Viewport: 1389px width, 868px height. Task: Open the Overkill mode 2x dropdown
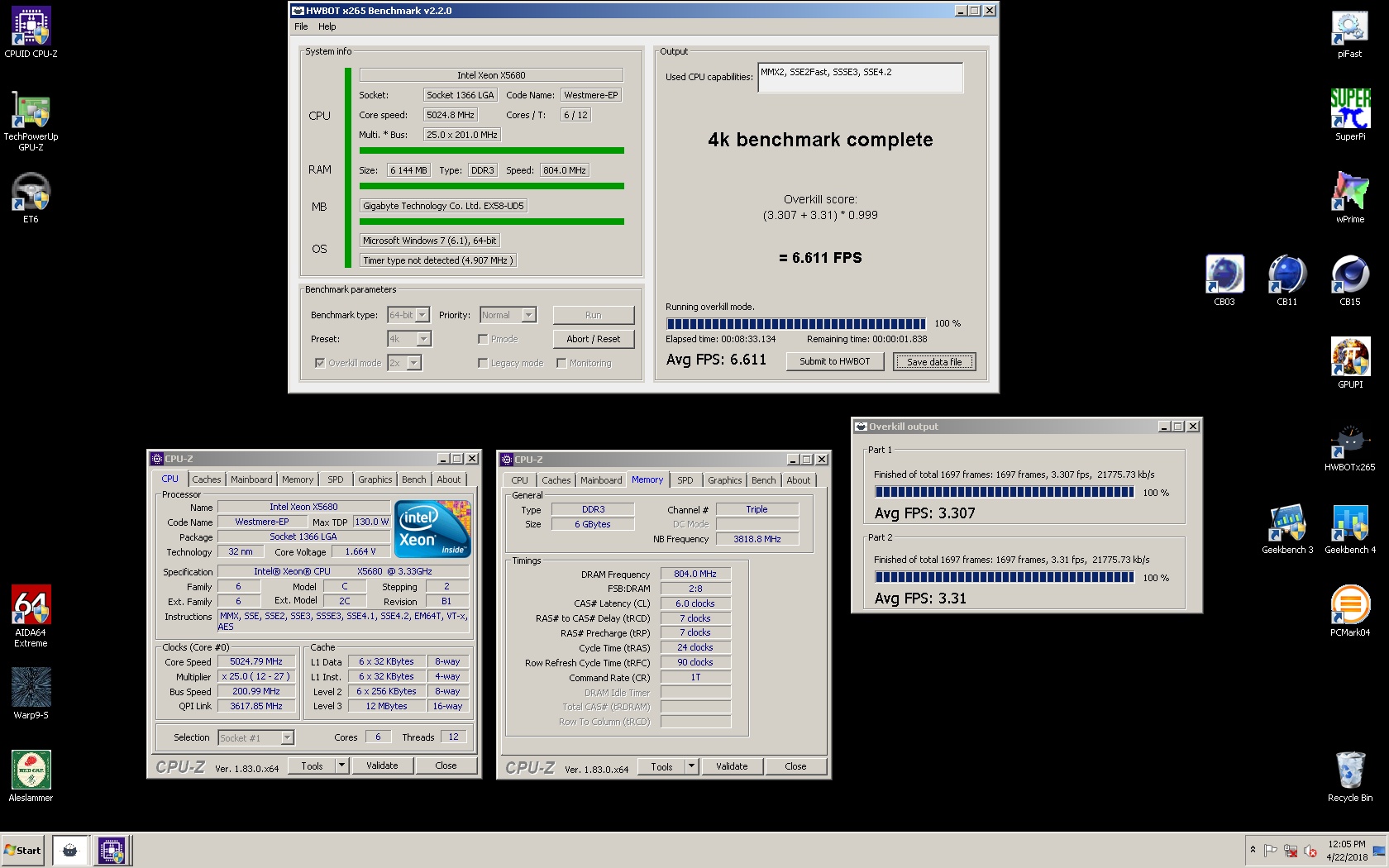[x=404, y=363]
